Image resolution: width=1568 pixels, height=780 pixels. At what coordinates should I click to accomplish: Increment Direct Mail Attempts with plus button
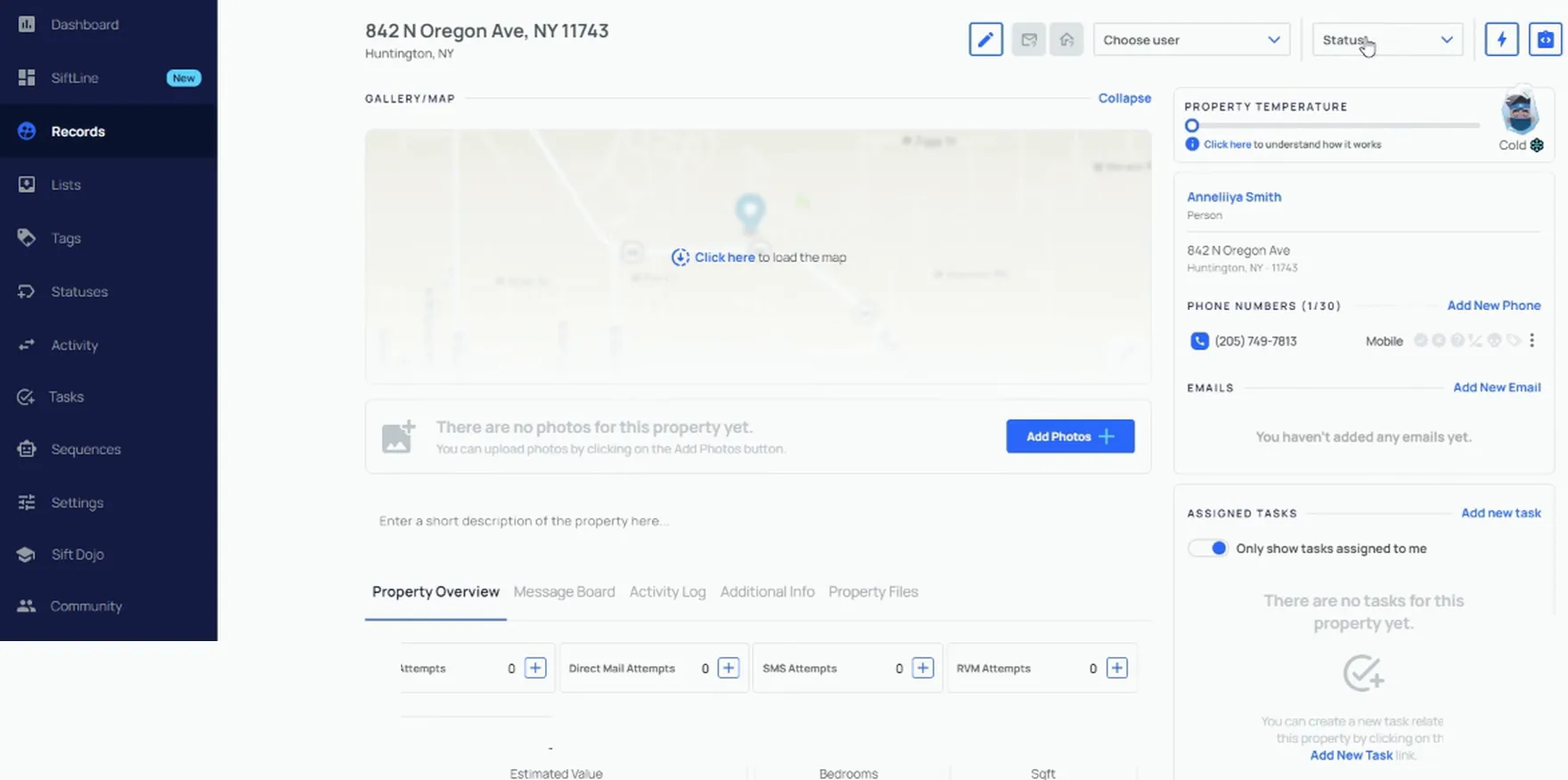click(x=729, y=668)
